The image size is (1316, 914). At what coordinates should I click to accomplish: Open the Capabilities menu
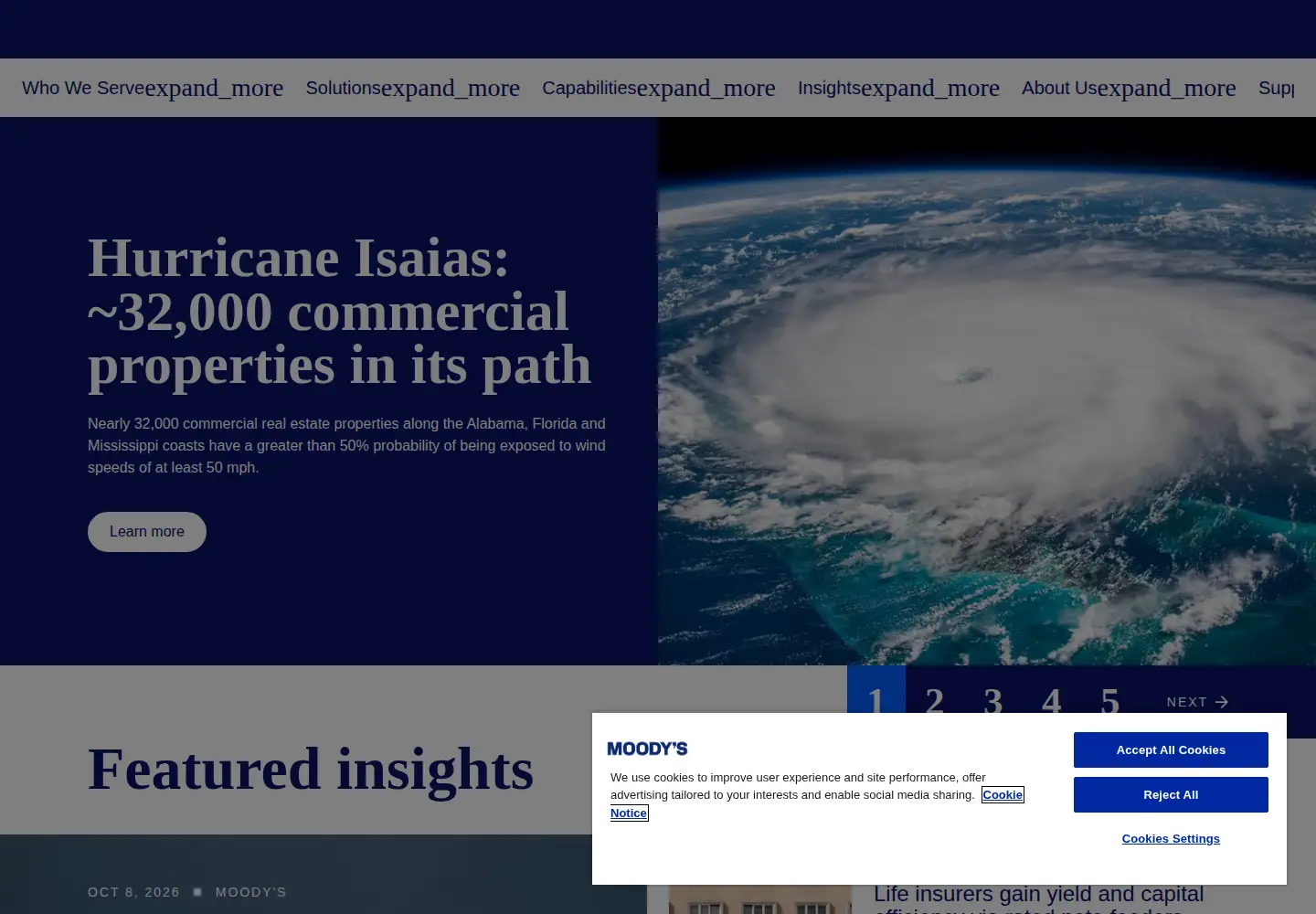[658, 88]
